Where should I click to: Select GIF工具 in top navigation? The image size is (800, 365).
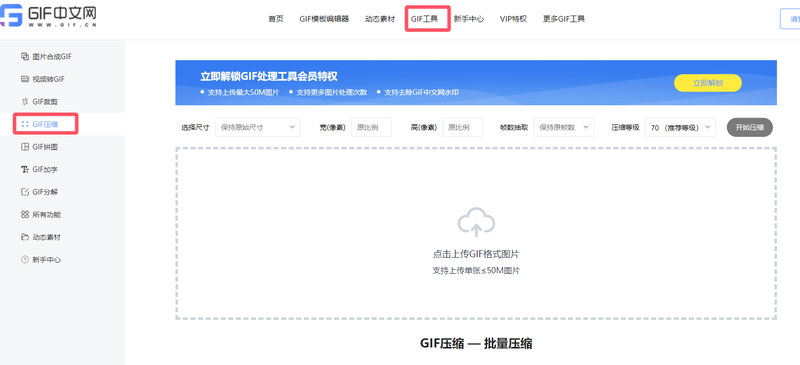coord(424,19)
